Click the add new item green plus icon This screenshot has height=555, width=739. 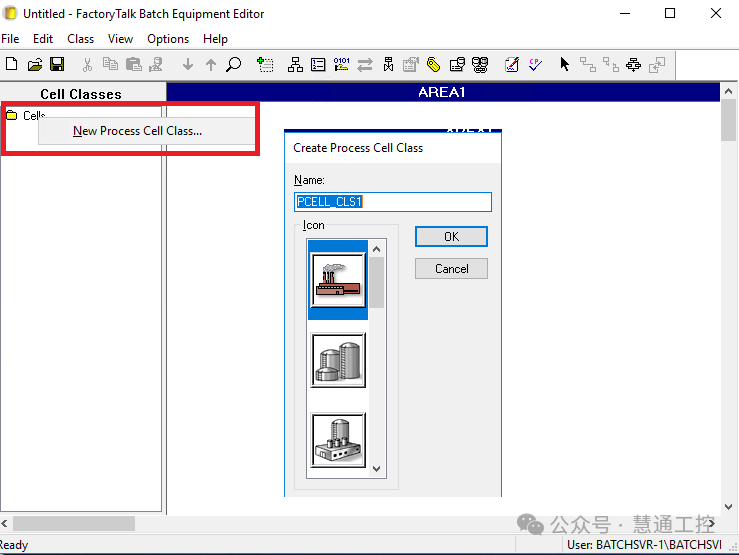coord(265,64)
